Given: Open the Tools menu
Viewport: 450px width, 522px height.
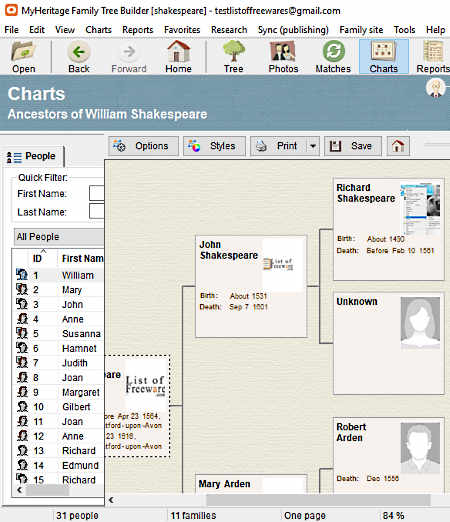Looking at the screenshot, I should [404, 30].
